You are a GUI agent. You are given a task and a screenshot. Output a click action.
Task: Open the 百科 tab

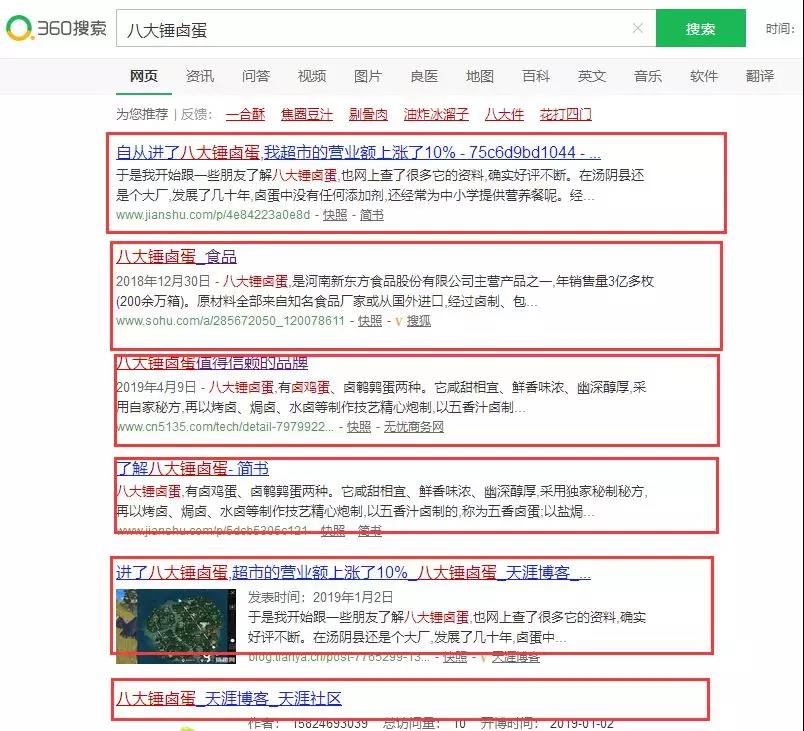coord(536,76)
